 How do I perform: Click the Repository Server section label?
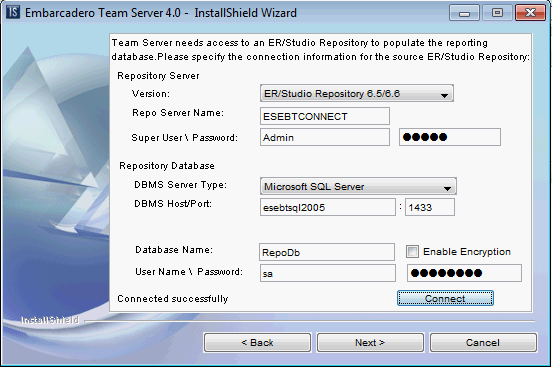pyautogui.click(x=158, y=76)
